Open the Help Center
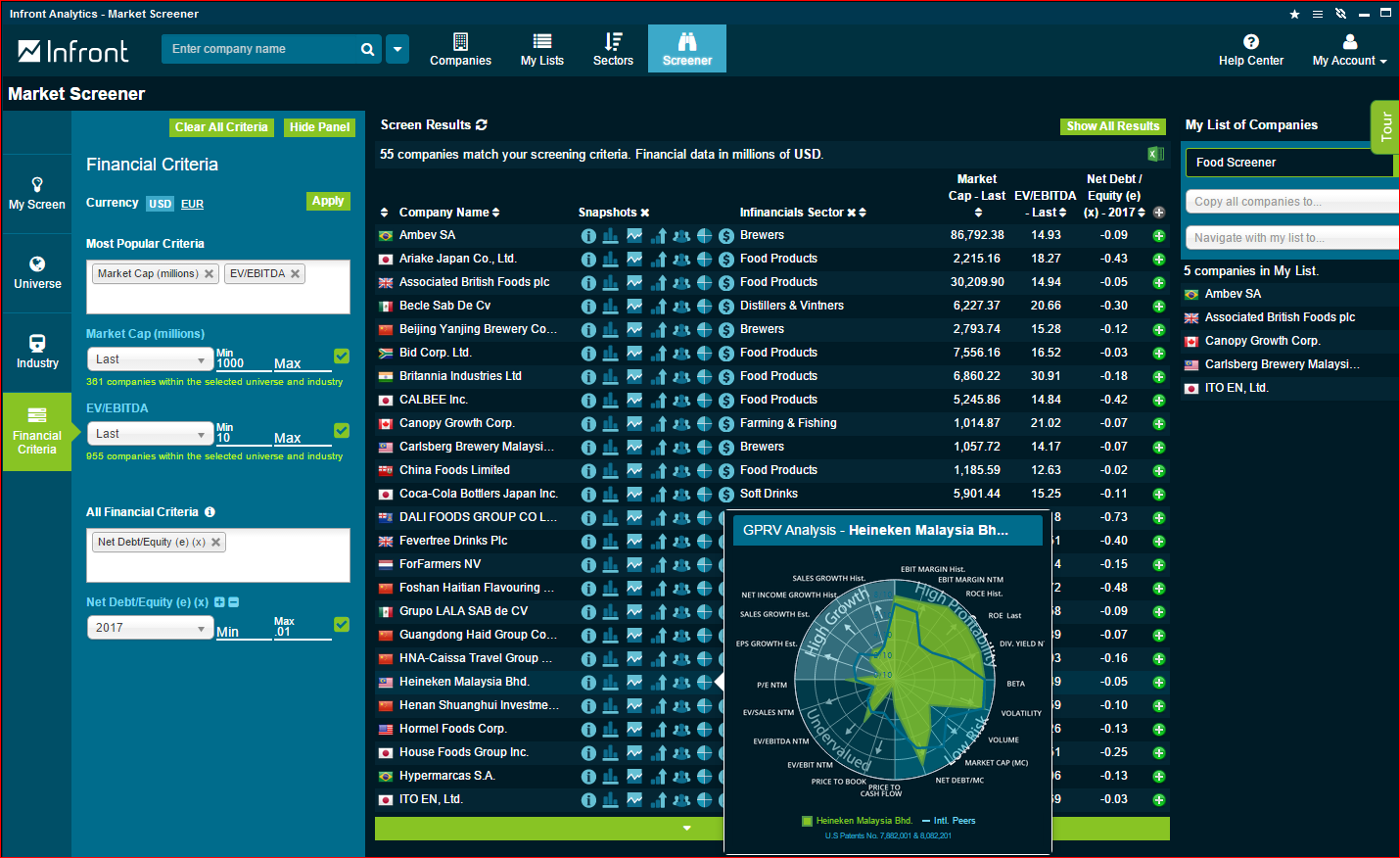1400x858 pixels. click(1251, 50)
